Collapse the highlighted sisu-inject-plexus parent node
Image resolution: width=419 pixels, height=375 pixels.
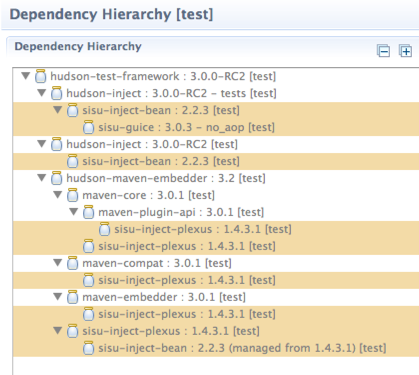tap(58, 330)
